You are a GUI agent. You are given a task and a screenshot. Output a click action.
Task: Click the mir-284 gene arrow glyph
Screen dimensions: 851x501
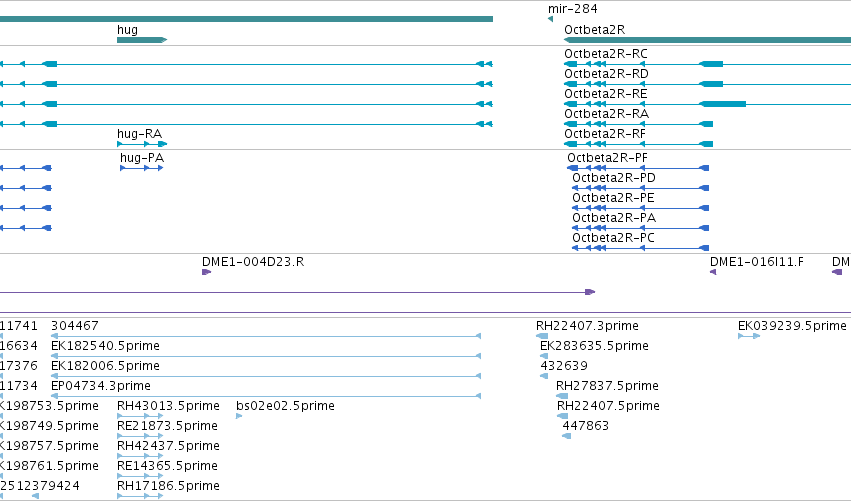(x=550, y=19)
